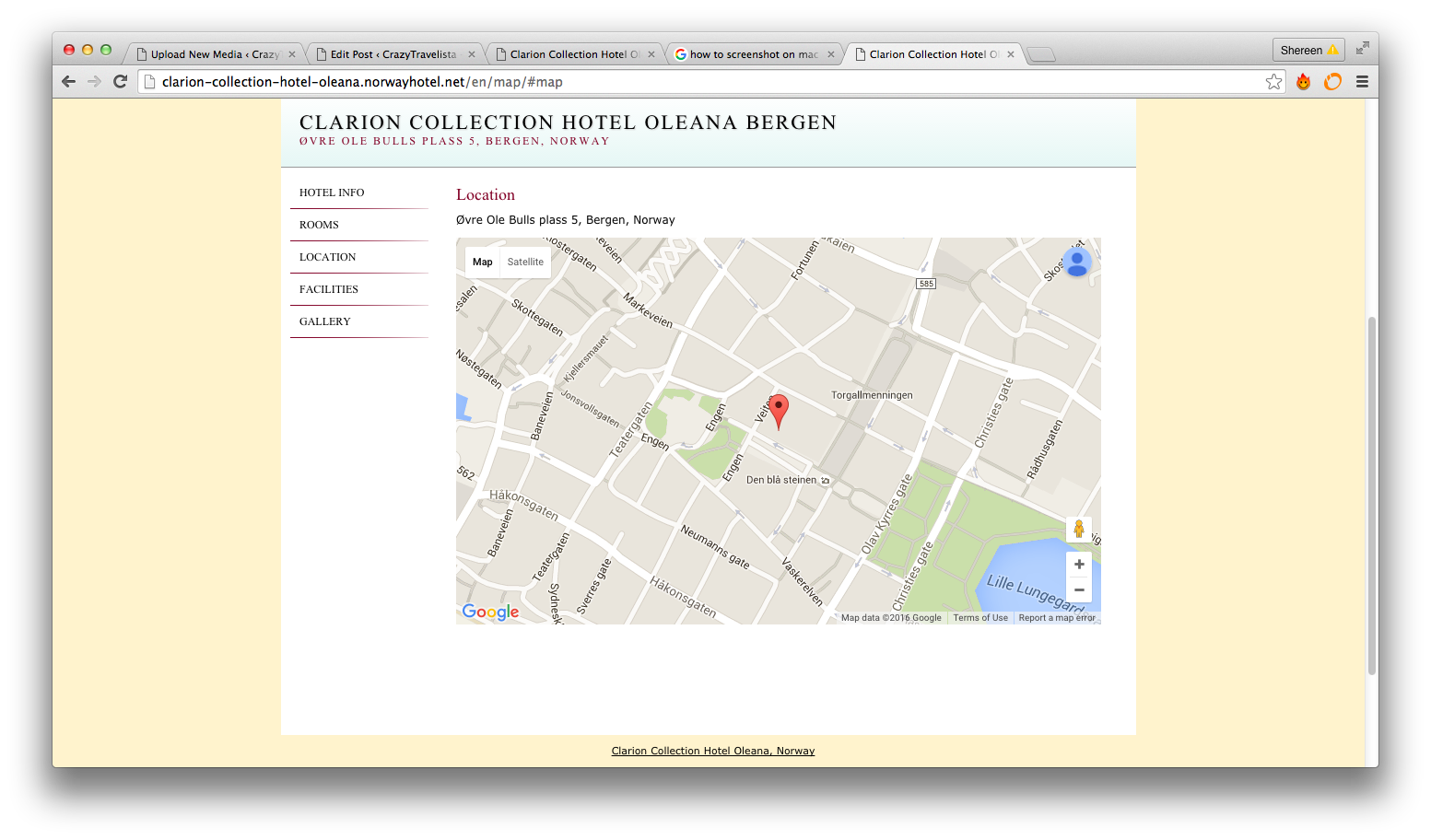Open the map Terms of Use link
1431x840 pixels.
click(980, 618)
